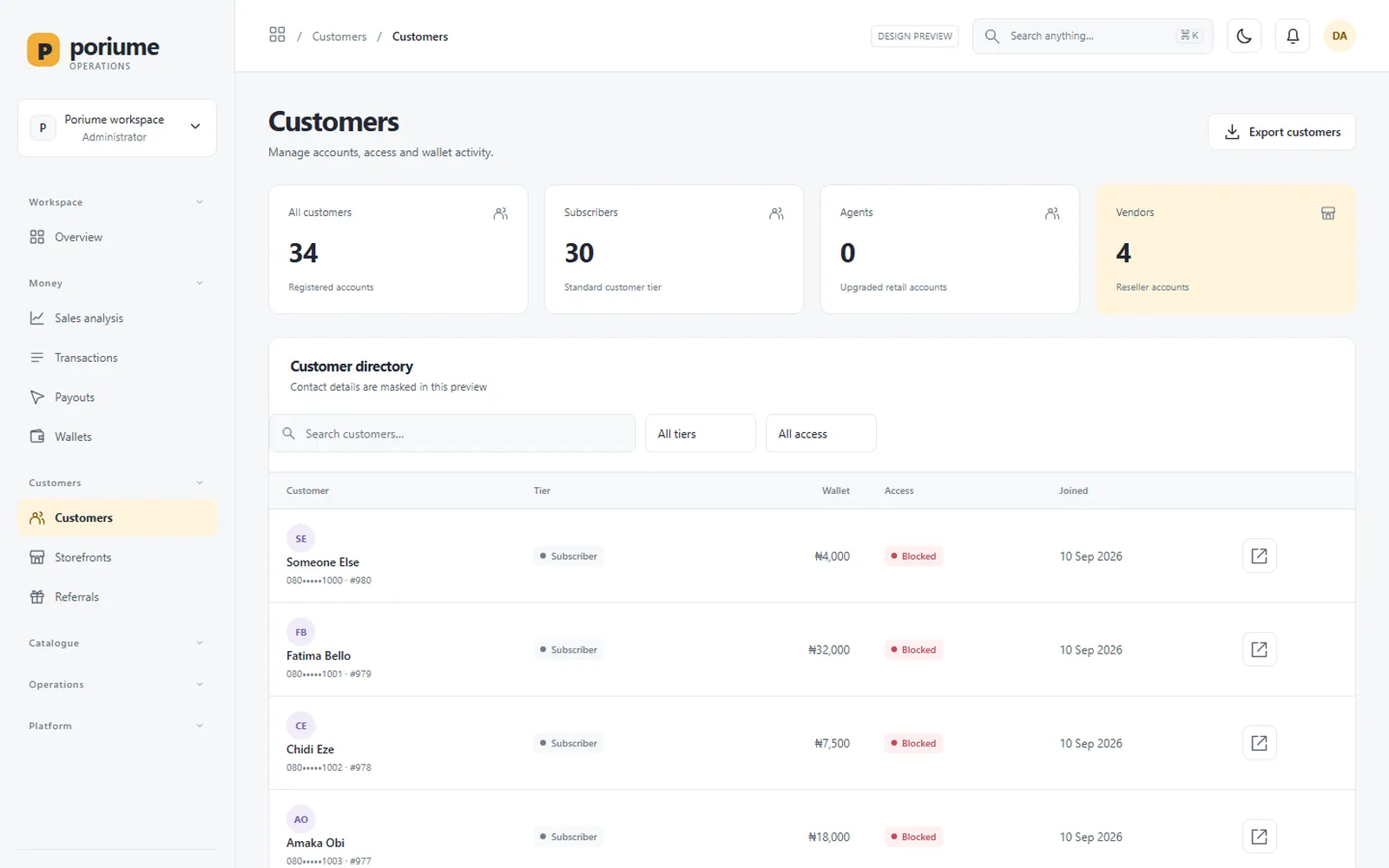The width and height of the screenshot is (1389, 868).
Task: Open details for Amaka Obi
Action: (x=1259, y=837)
